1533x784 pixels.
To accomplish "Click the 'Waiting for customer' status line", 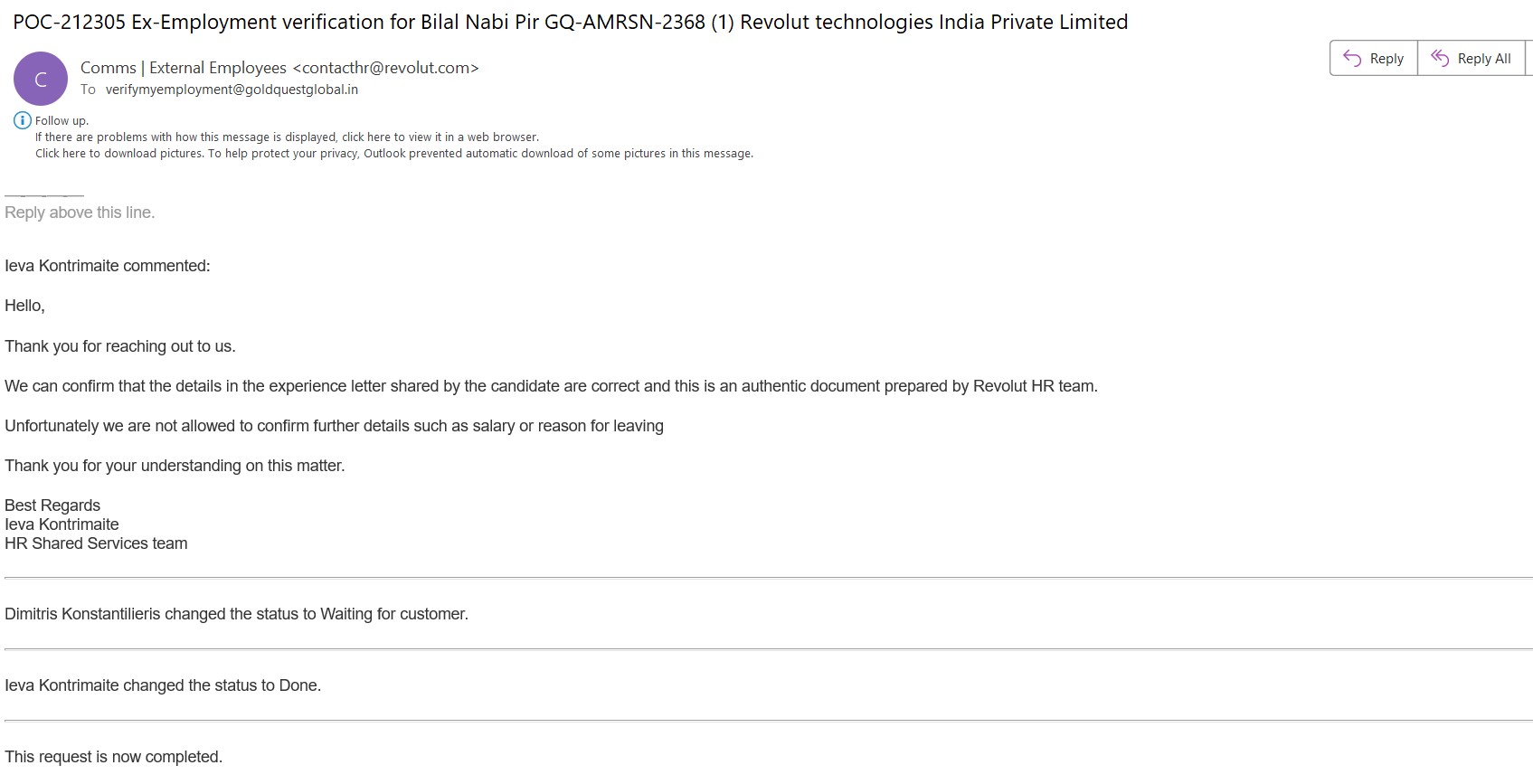I will 236,614.
